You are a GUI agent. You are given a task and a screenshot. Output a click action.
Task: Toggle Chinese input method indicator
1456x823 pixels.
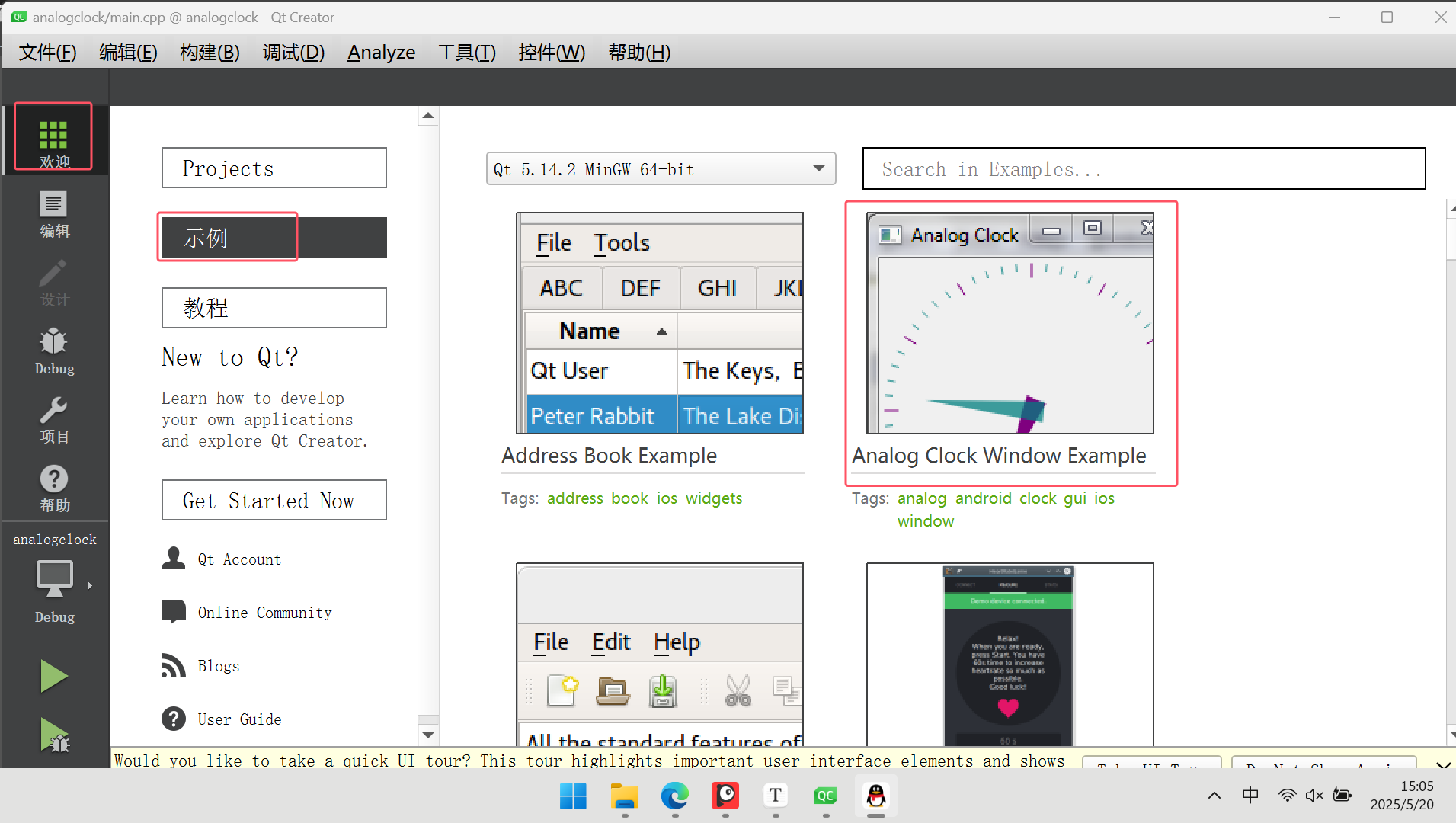(x=1250, y=796)
